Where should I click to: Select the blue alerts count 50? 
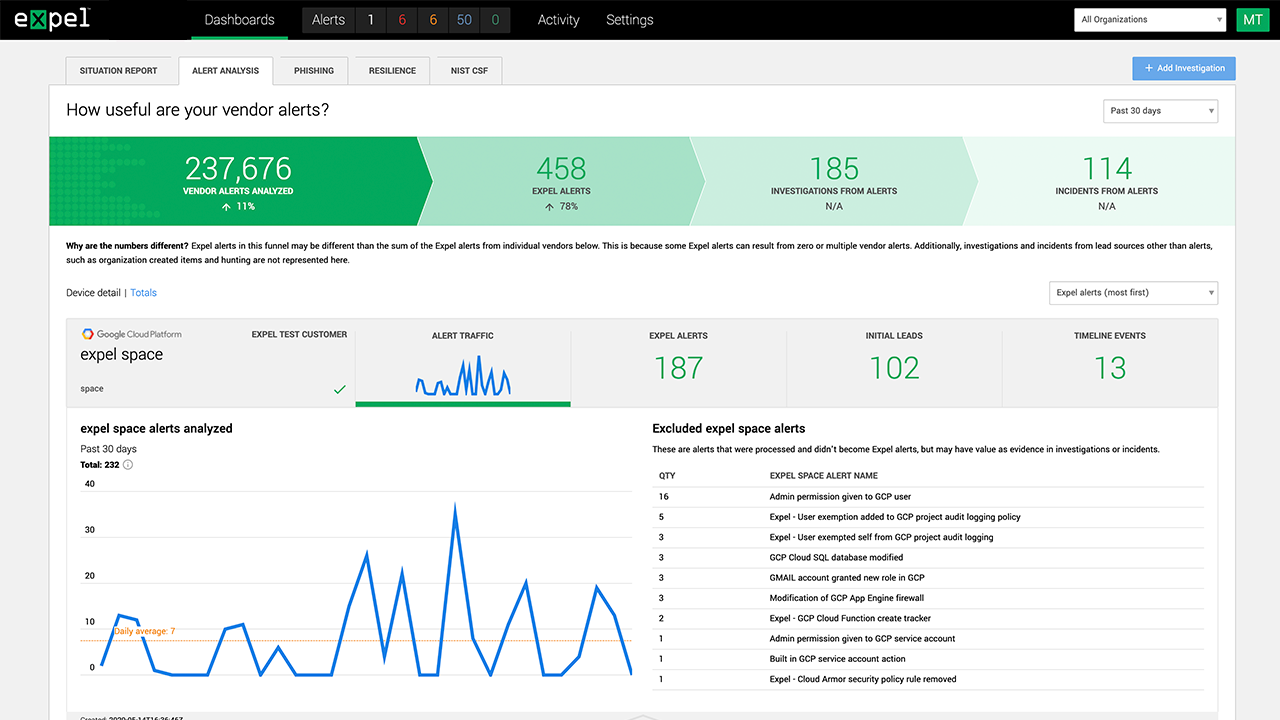click(x=464, y=20)
